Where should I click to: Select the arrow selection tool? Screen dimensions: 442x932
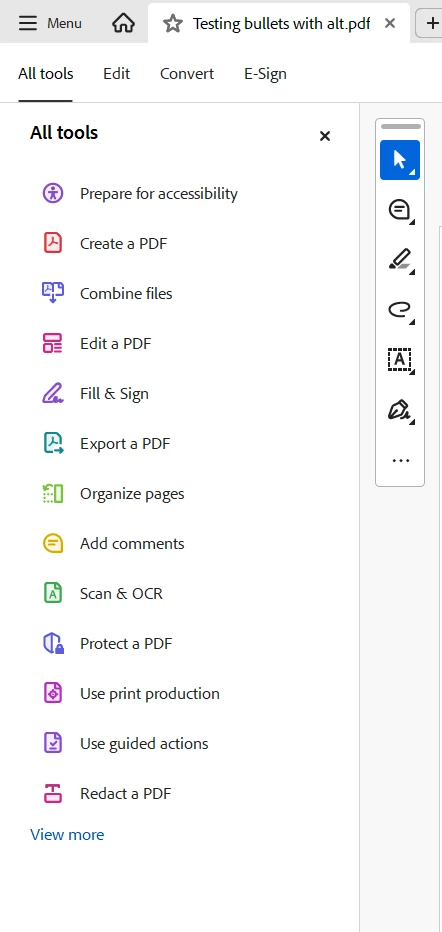point(400,160)
